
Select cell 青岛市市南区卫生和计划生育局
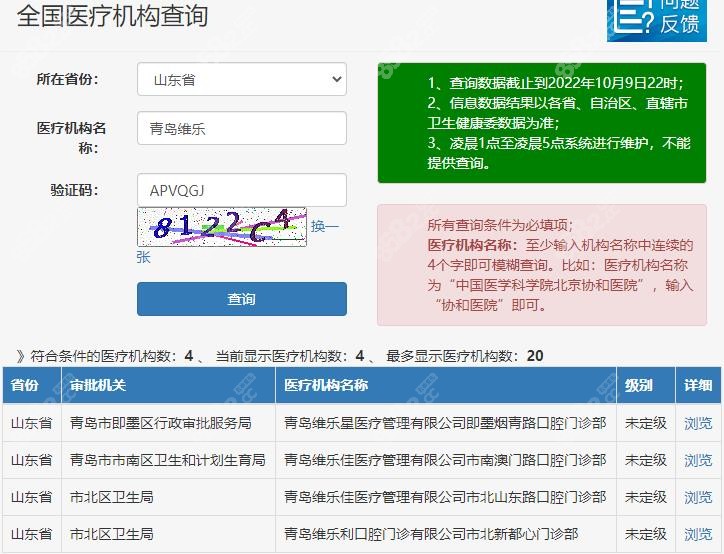point(168,460)
